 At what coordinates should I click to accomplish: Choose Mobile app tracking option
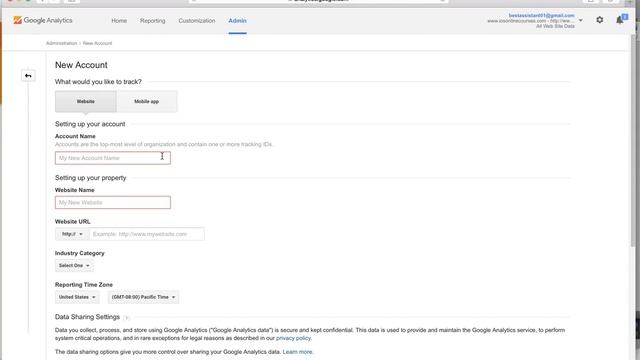click(147, 101)
